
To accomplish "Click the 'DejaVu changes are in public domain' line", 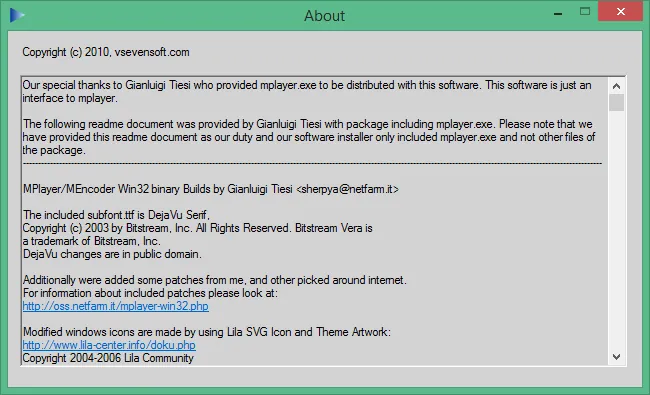I will pos(112,254).
